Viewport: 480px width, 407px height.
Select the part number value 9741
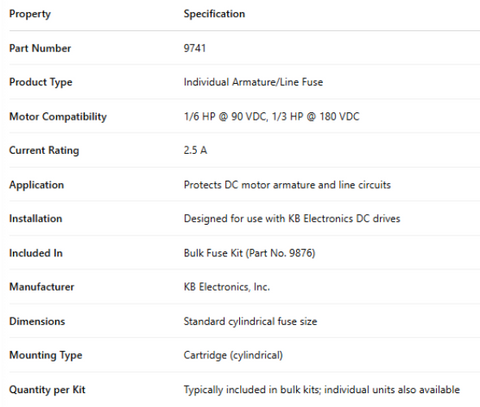point(195,48)
